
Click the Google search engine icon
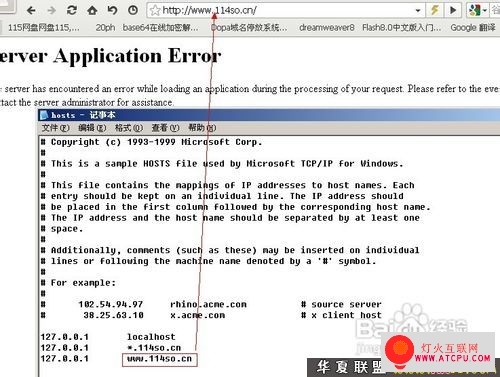click(474, 10)
